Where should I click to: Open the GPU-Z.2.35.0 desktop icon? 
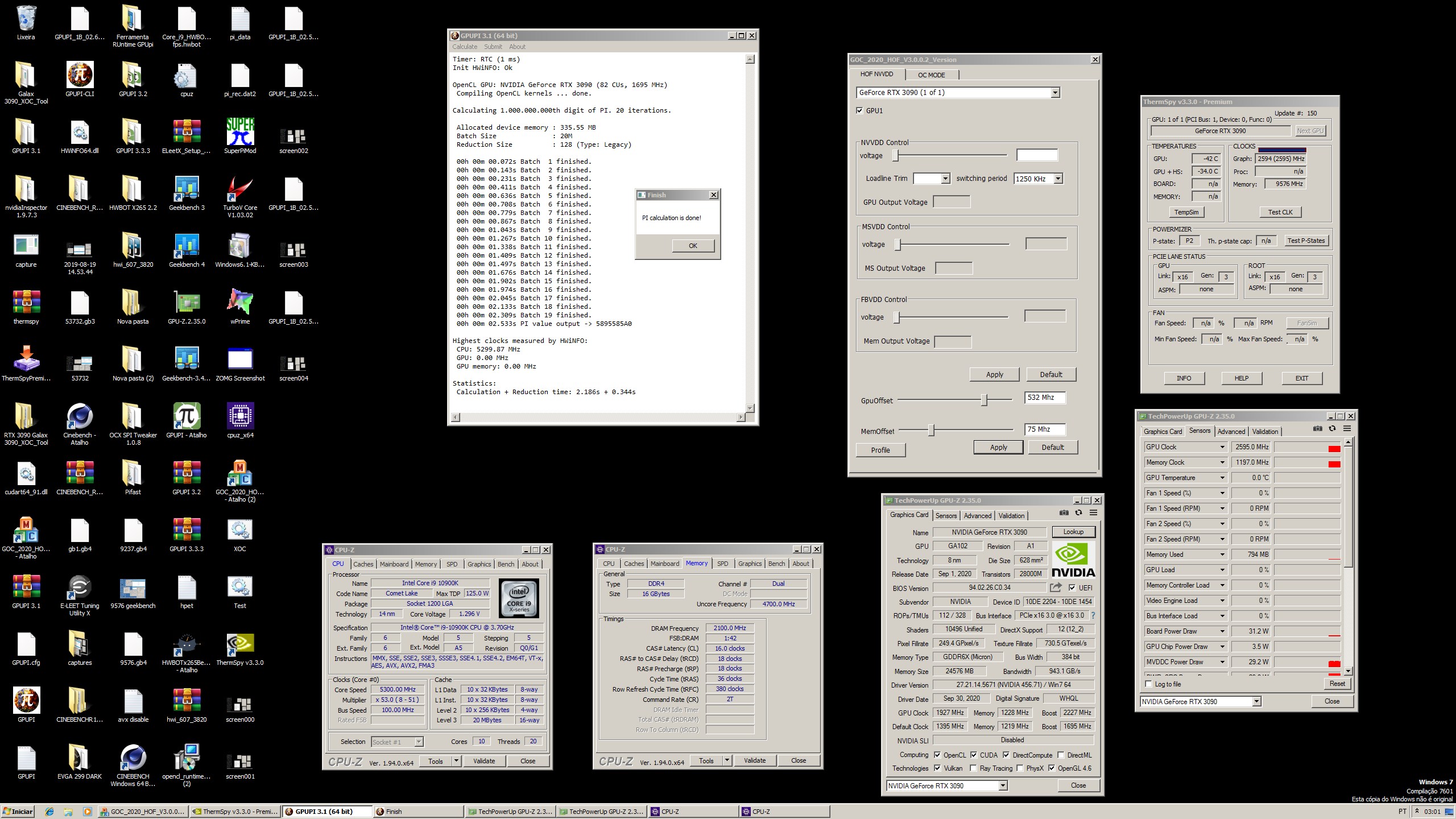pyautogui.click(x=187, y=308)
